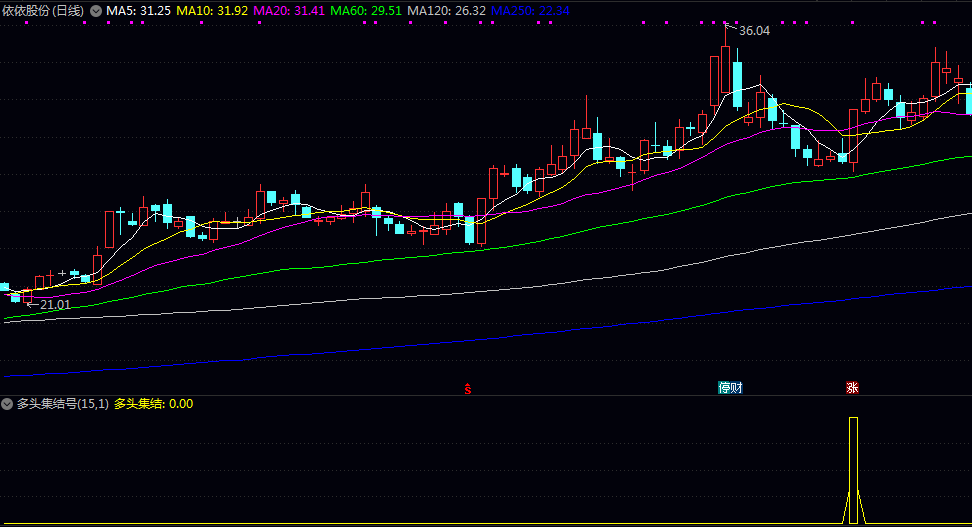This screenshot has width=972, height=527.
Task: Select the MA10: 31.92 yellow label
Action: click(212, 10)
